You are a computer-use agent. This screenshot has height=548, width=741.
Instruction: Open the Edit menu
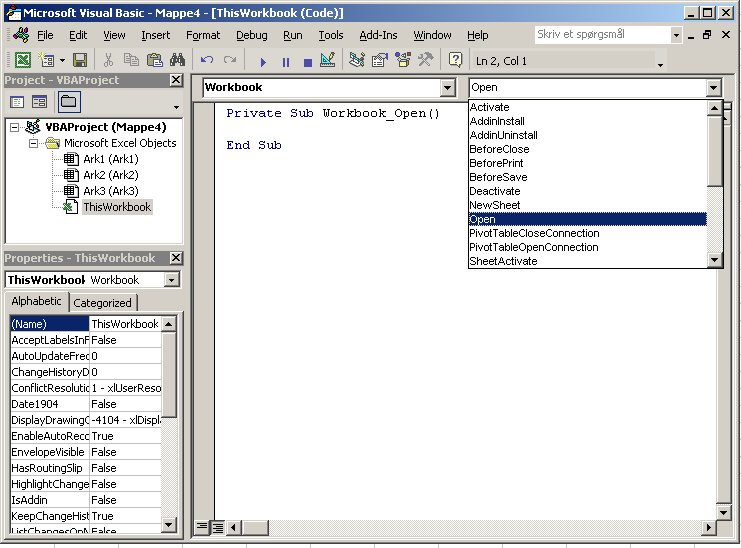pyautogui.click(x=78, y=35)
